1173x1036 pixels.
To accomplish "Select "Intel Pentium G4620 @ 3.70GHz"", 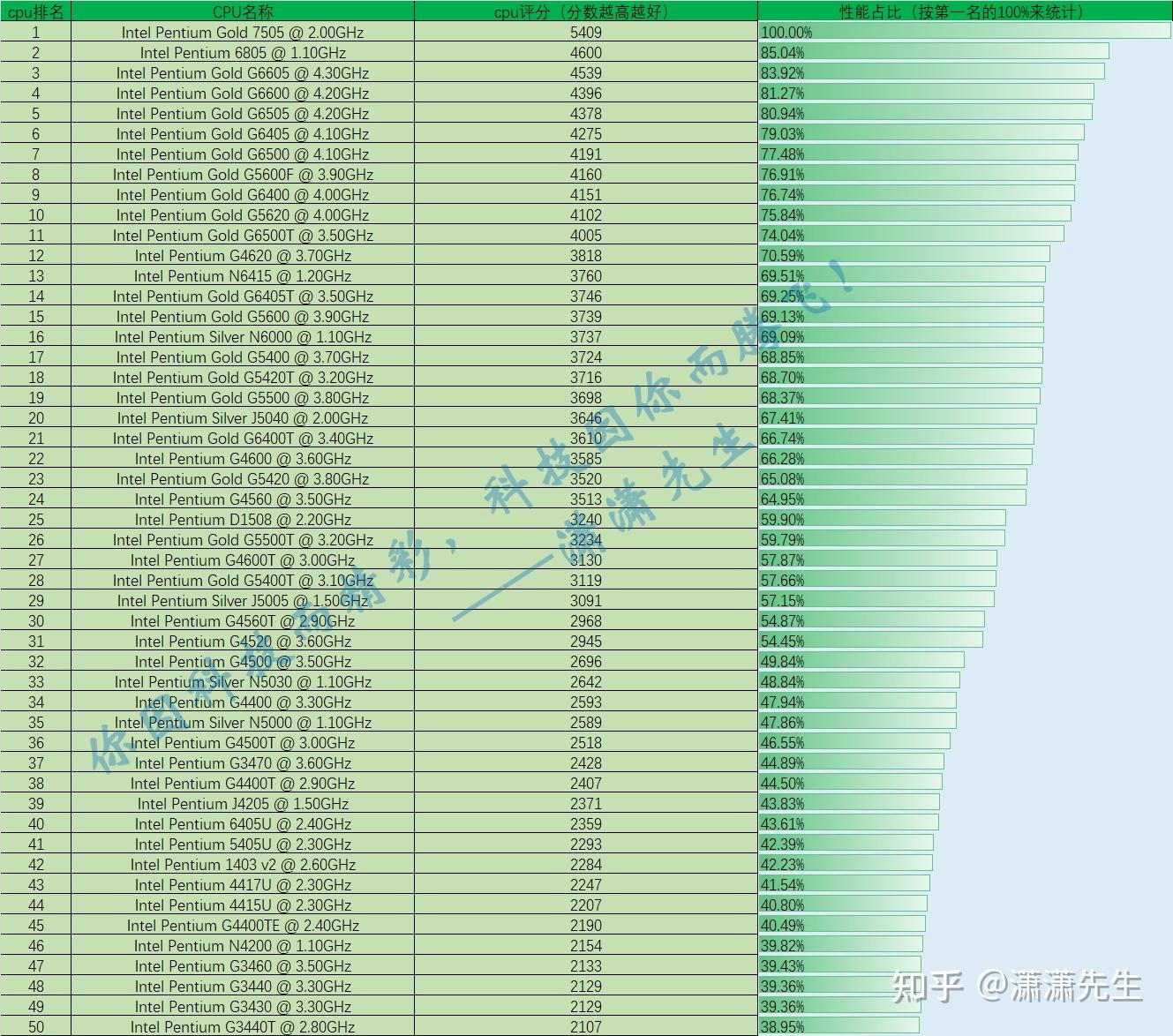I will tap(243, 255).
